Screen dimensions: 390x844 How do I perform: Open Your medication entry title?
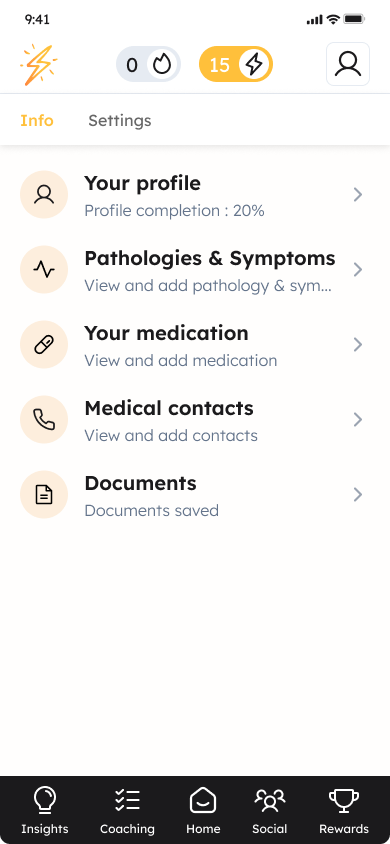click(x=166, y=333)
